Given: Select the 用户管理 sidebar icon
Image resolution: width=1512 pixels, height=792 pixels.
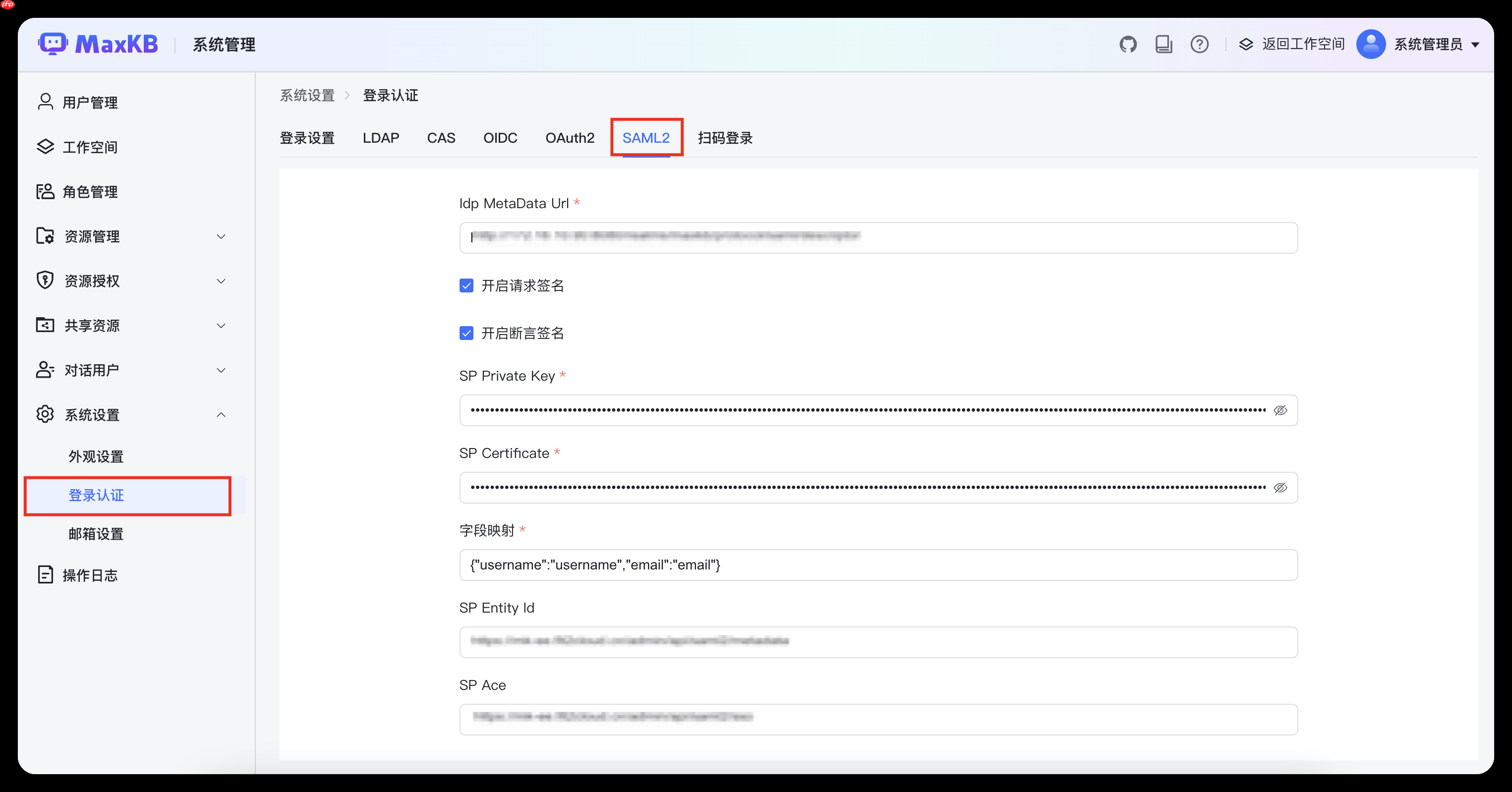Looking at the screenshot, I should point(45,102).
